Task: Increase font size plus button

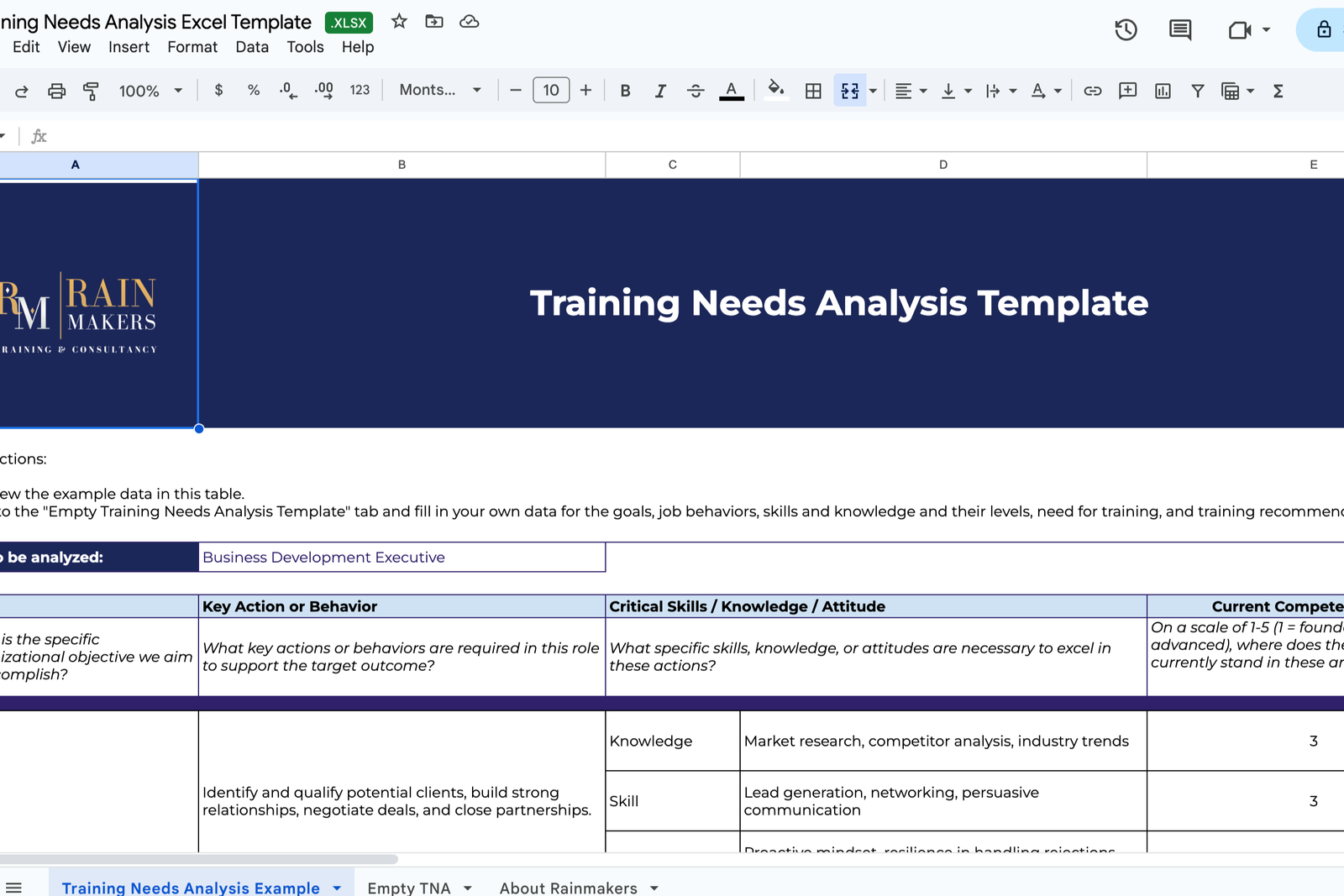Action: tap(585, 90)
